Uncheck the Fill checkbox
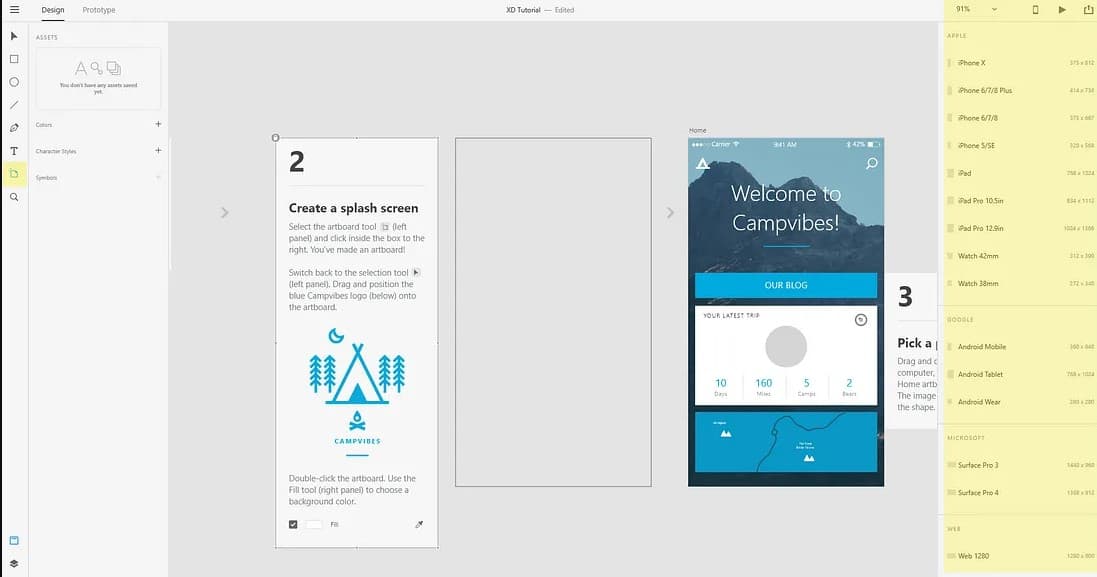 tap(293, 525)
